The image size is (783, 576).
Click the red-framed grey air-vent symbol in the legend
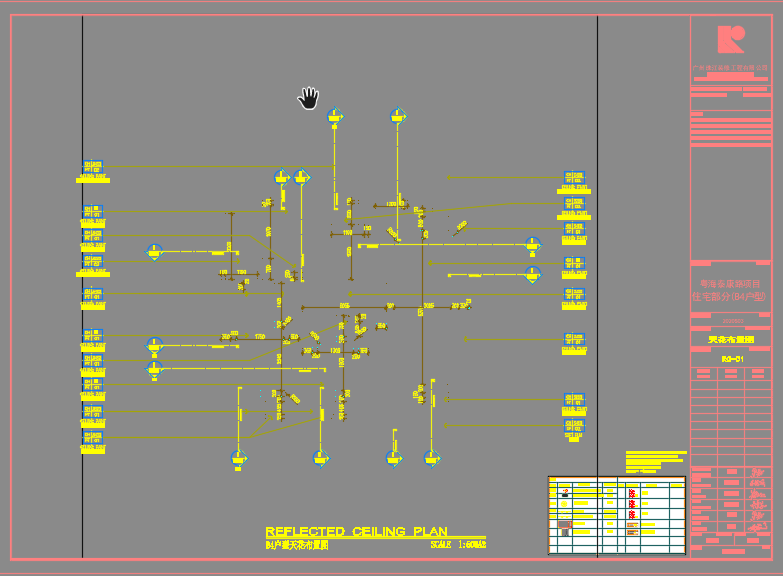coord(565,524)
